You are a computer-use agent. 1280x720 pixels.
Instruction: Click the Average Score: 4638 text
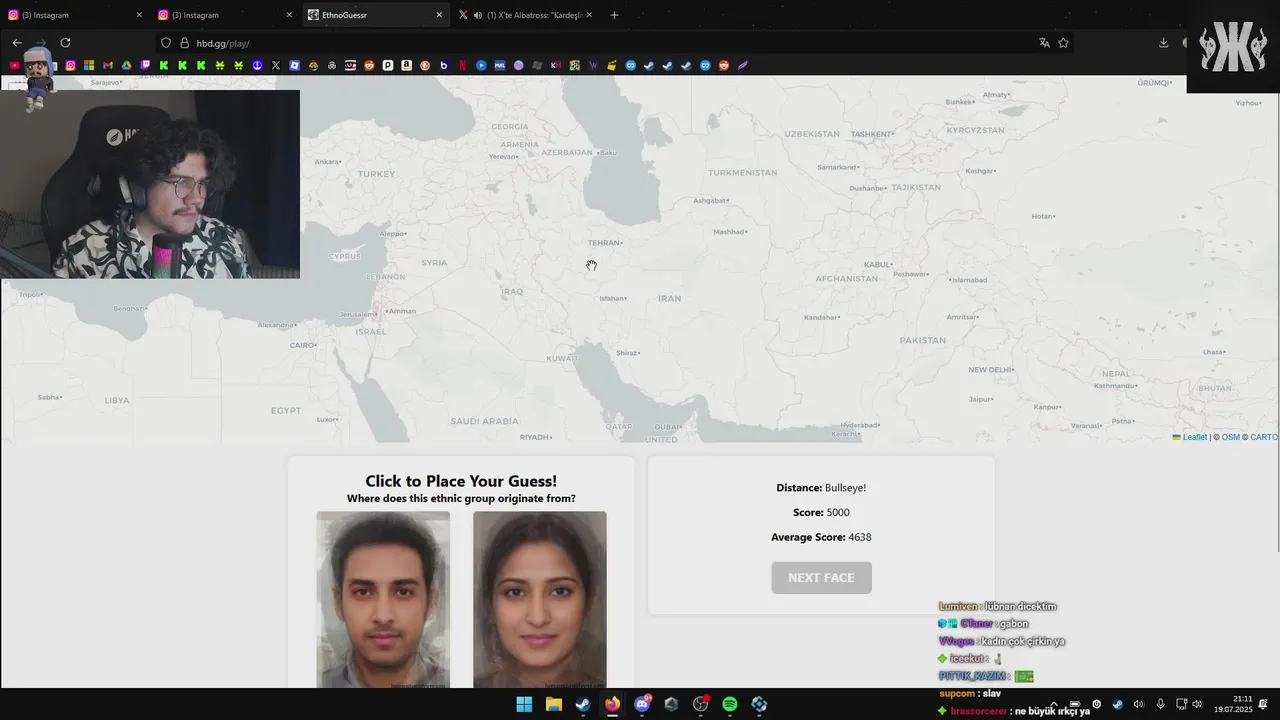(821, 537)
